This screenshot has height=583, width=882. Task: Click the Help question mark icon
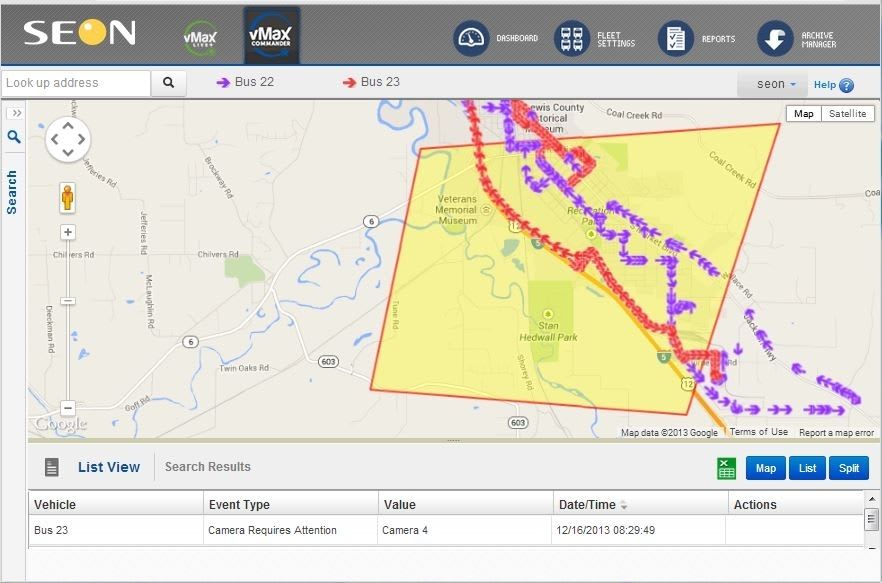pos(846,86)
